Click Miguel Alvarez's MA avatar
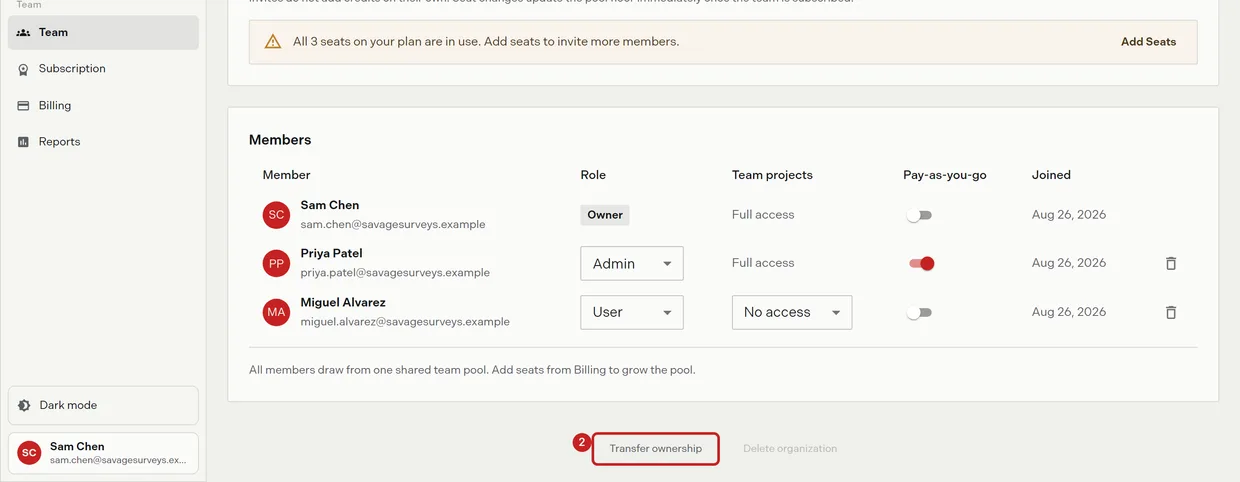Screen dimensions: 1240x482 [277, 312]
